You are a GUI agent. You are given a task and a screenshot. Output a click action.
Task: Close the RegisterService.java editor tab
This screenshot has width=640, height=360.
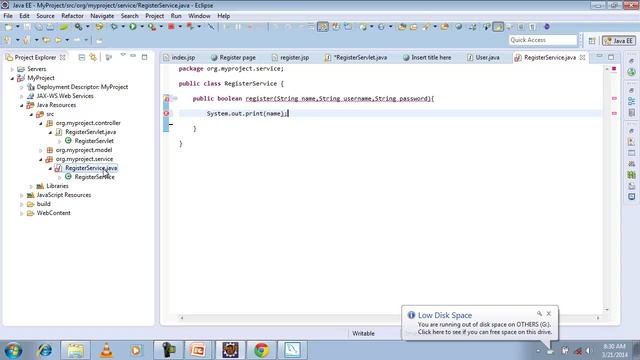(582, 58)
